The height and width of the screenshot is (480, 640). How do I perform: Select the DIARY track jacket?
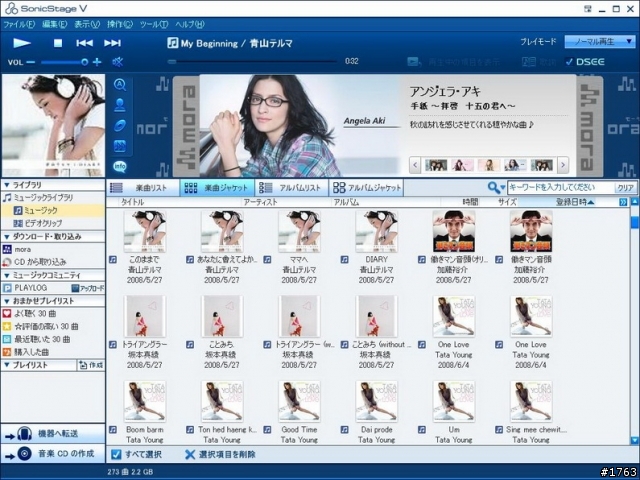coord(376,231)
